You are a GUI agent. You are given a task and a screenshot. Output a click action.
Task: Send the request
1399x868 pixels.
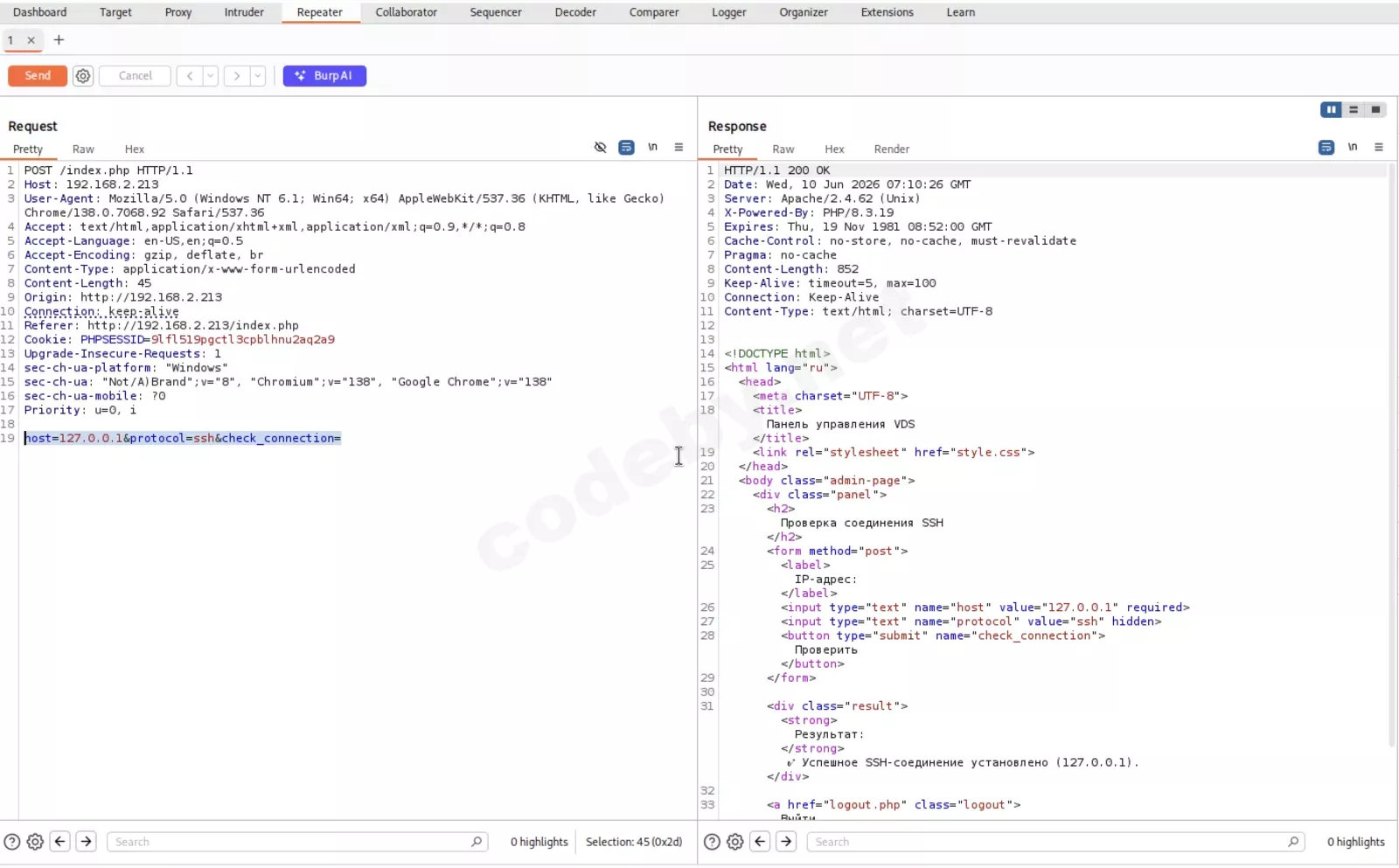(x=38, y=76)
